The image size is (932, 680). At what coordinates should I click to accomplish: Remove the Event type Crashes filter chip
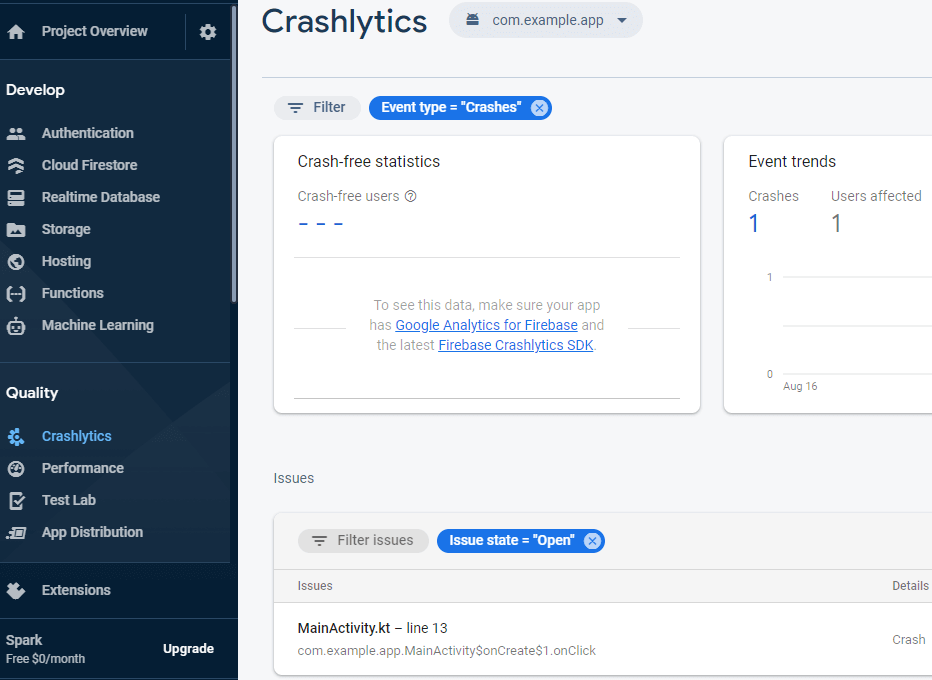539,107
